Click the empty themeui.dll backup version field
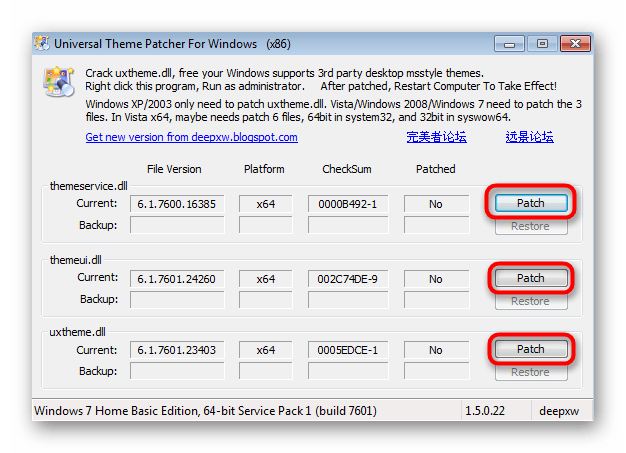The height and width of the screenshot is (453, 626). click(x=177, y=300)
